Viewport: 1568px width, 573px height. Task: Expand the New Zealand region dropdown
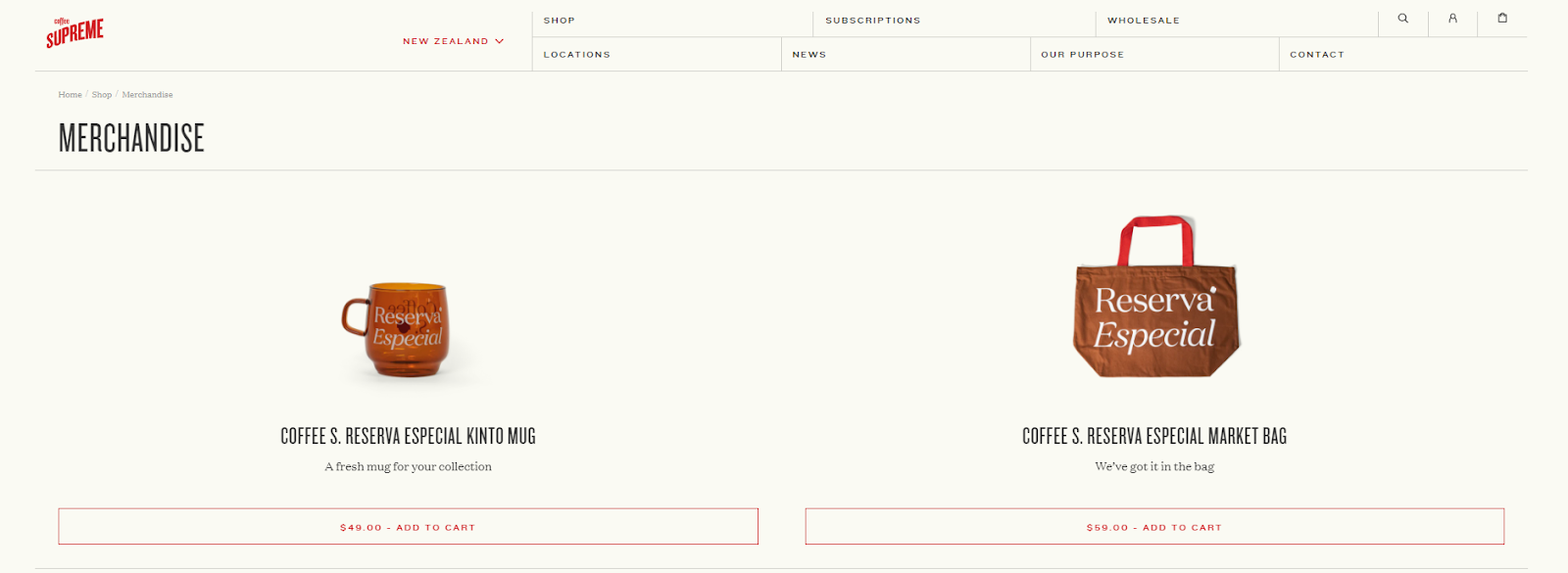[x=453, y=41]
